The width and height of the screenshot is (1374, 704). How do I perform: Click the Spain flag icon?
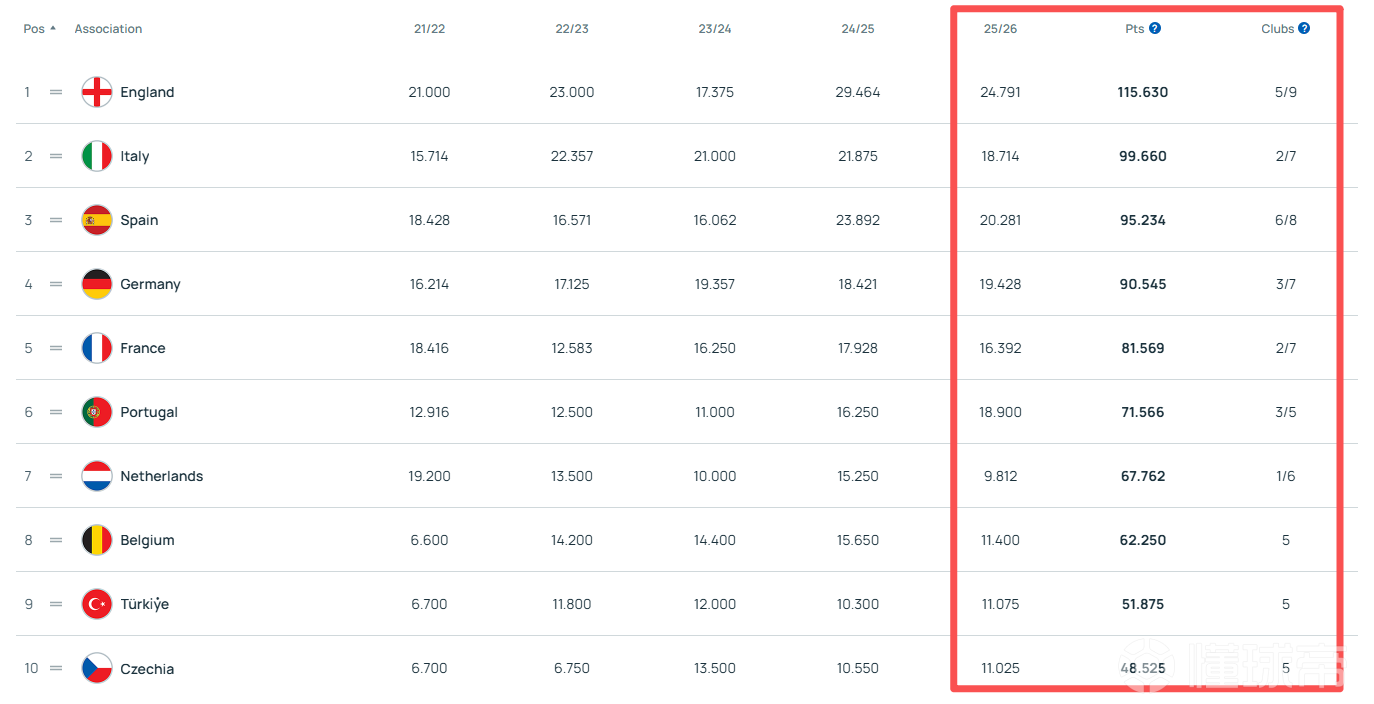97,220
